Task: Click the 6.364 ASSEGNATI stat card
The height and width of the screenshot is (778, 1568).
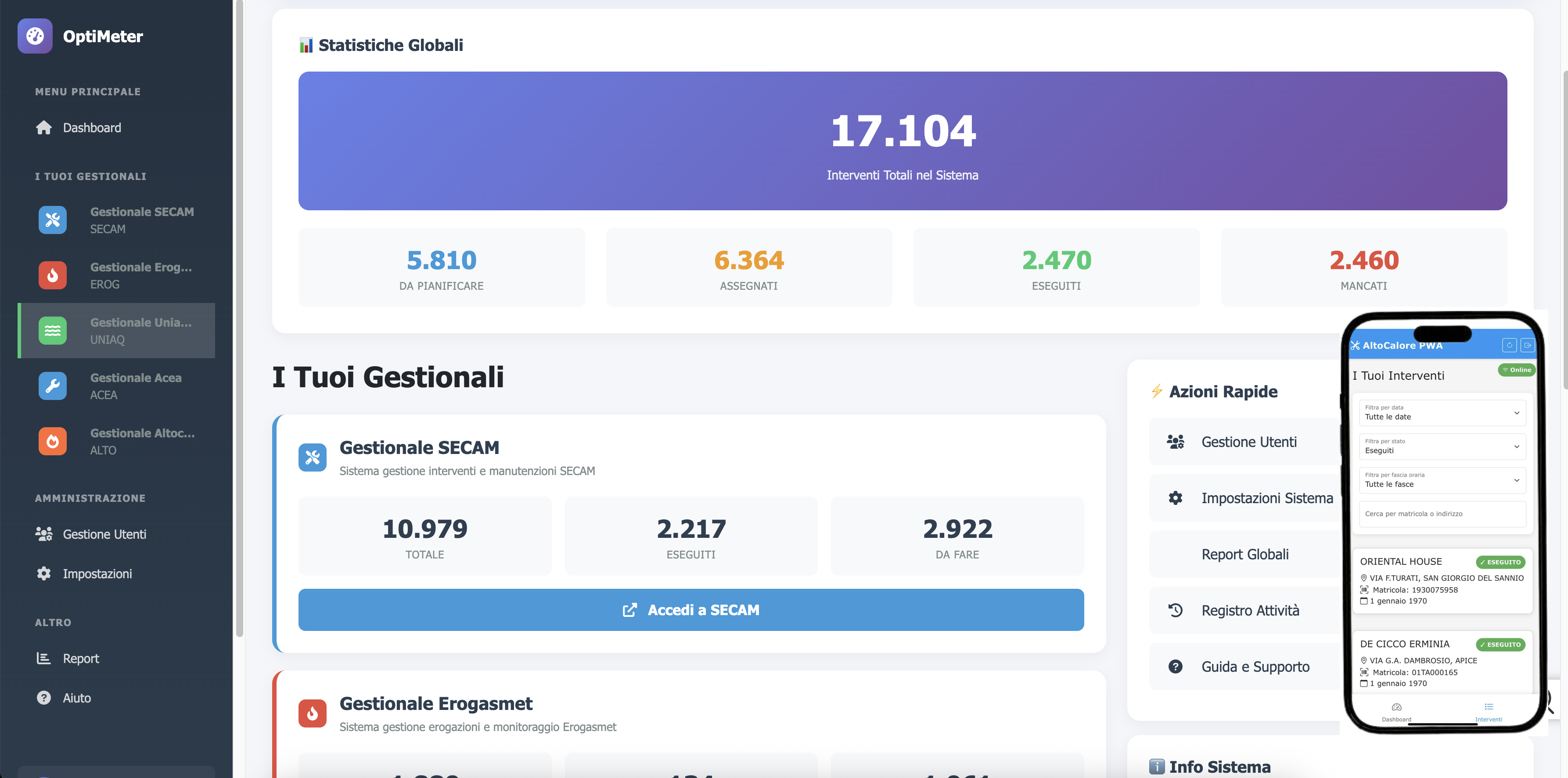Action: point(749,267)
